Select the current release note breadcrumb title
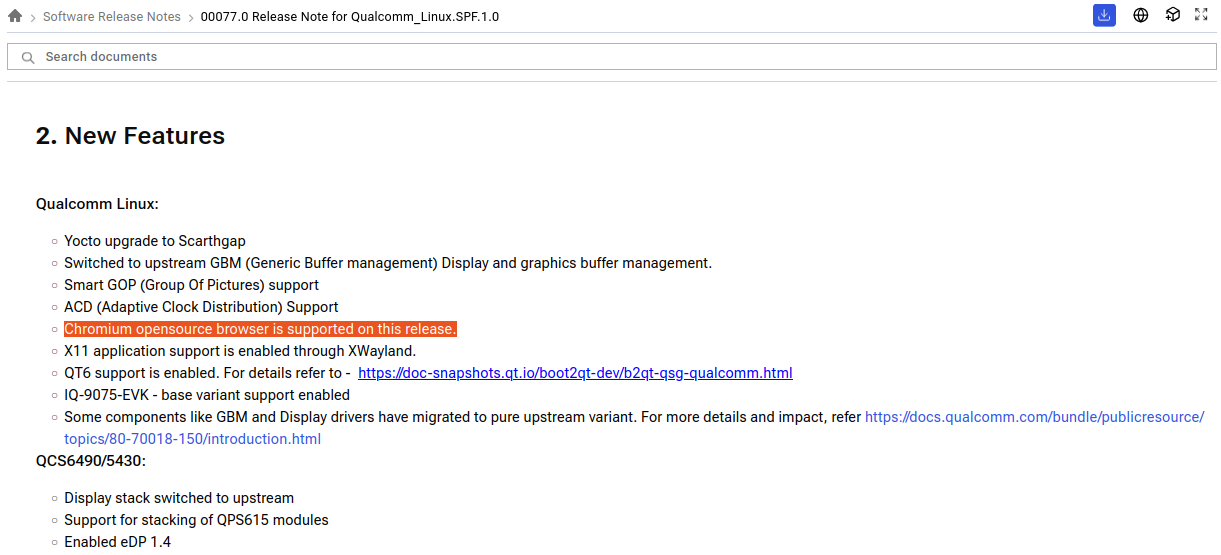The image size is (1221, 555). pos(350,17)
